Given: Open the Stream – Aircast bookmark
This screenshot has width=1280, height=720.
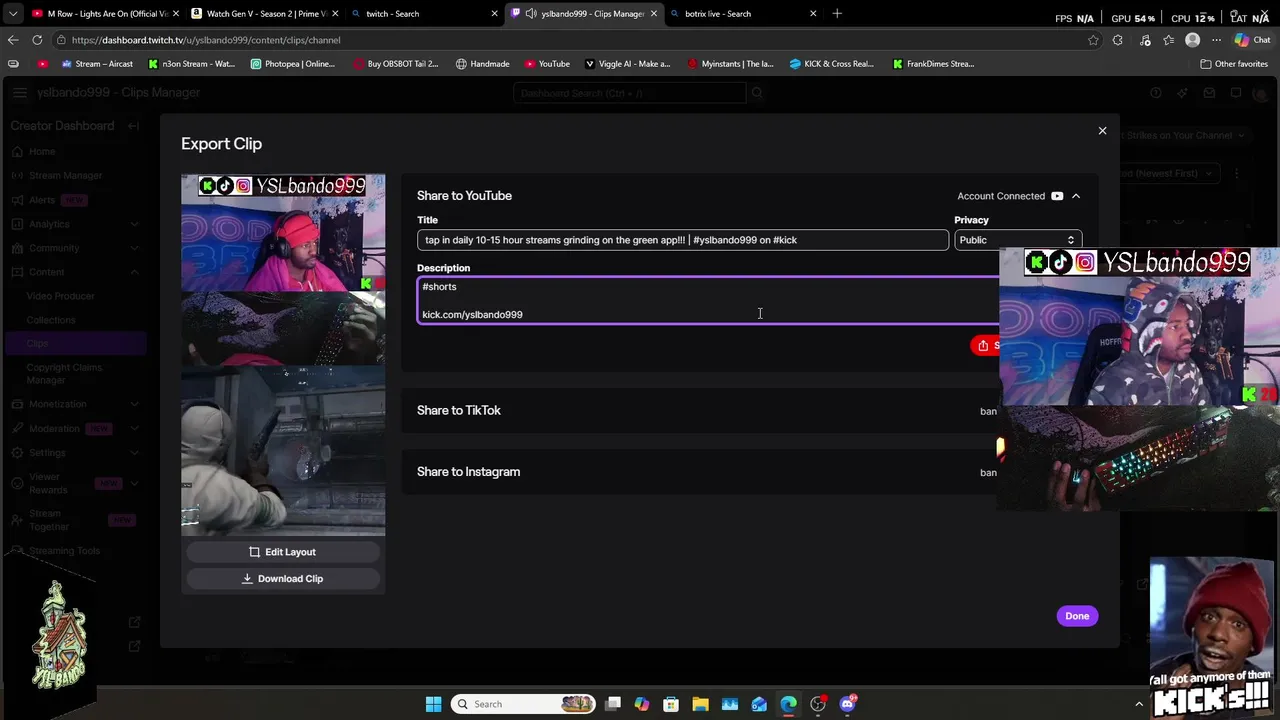Looking at the screenshot, I should click(97, 64).
